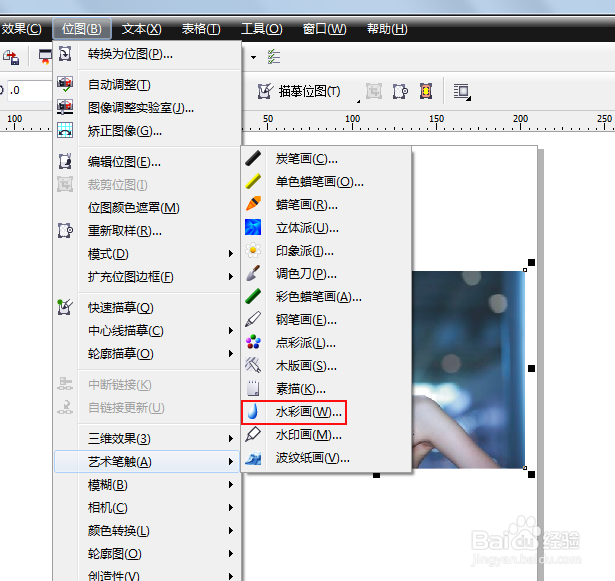The image size is (615, 581).
Task: Click the resample icon in the property bar
Action: (x=400, y=91)
